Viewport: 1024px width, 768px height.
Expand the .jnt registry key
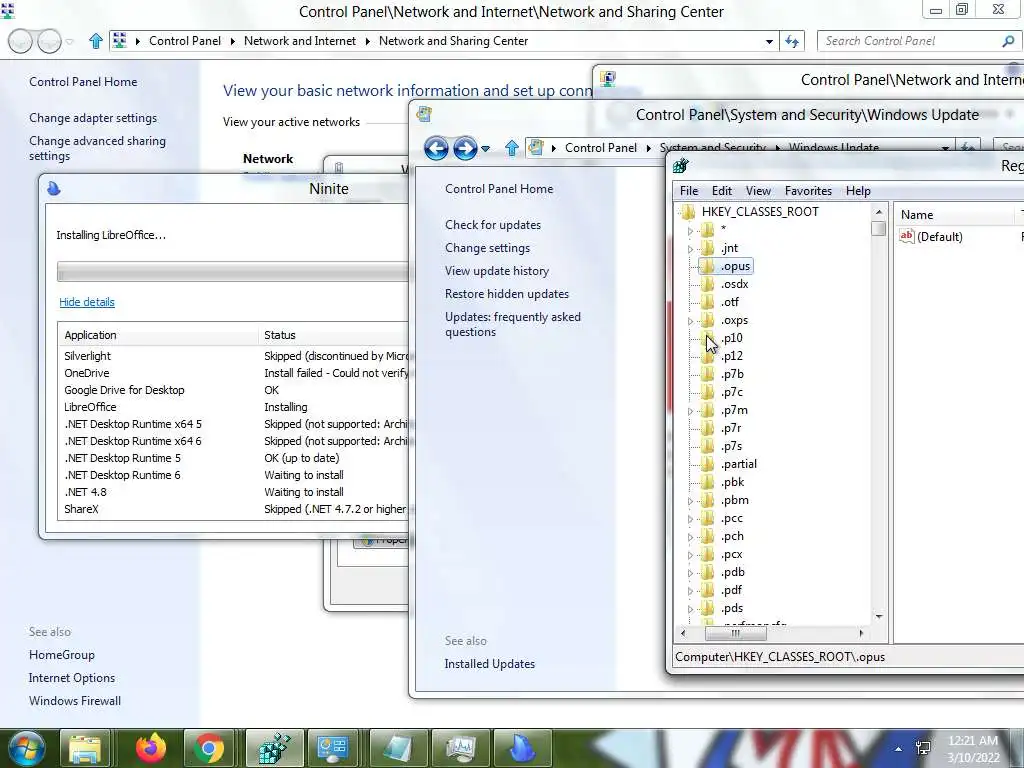tap(690, 249)
